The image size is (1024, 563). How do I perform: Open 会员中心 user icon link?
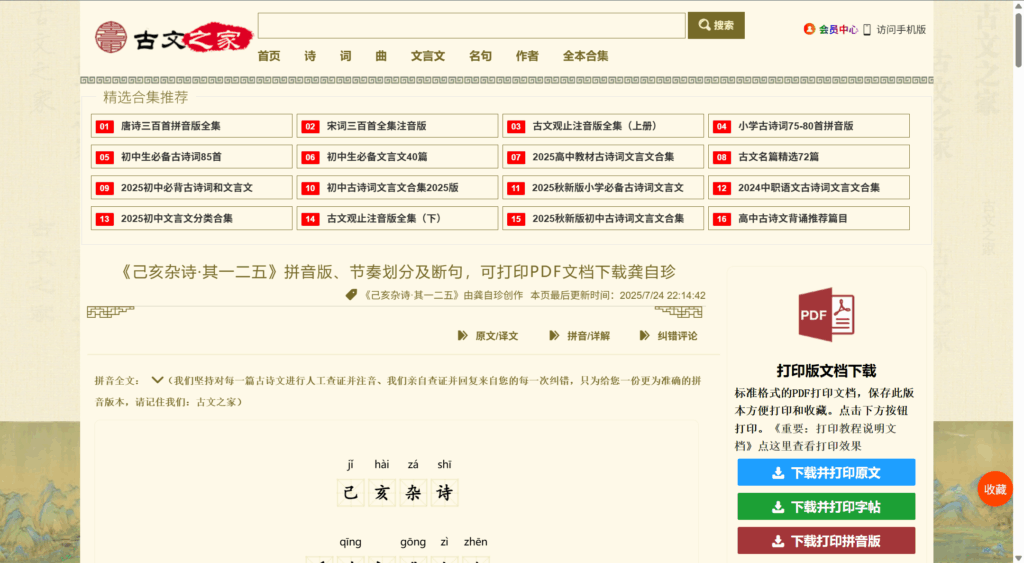pyautogui.click(x=809, y=30)
